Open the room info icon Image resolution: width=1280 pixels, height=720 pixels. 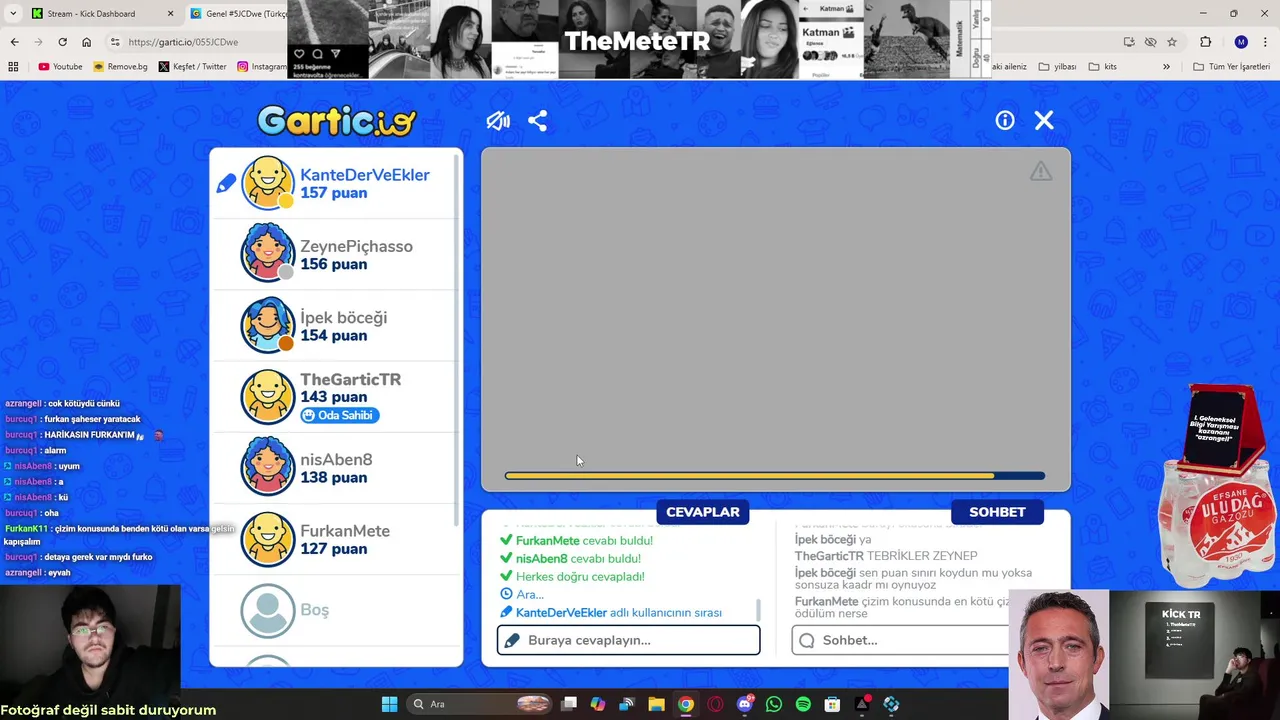[x=1005, y=121]
